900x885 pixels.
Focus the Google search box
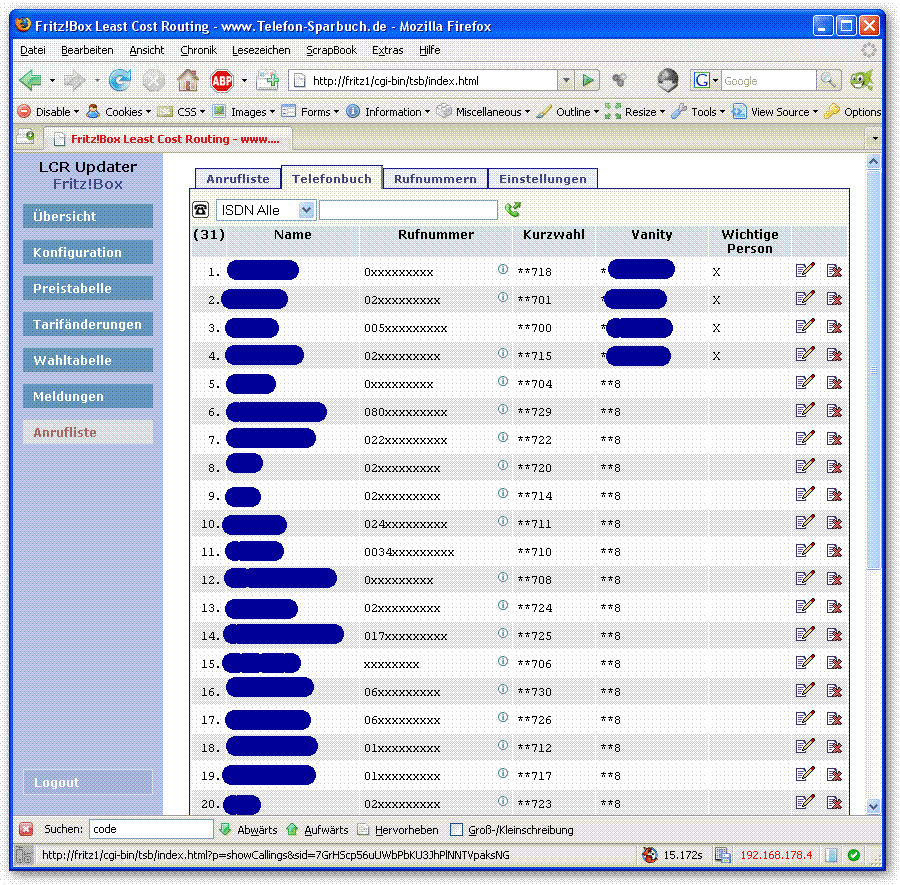tap(769, 81)
